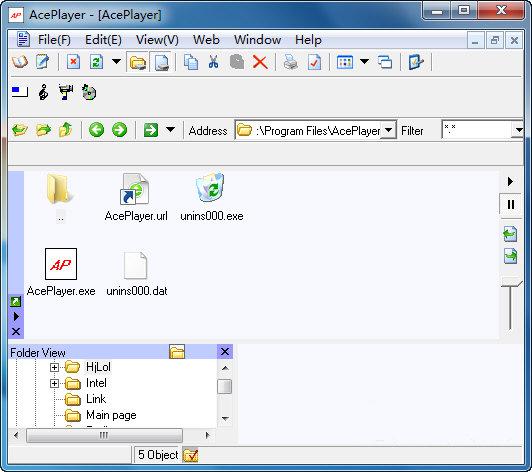
Task: Click the pause button on right panel
Action: pos(511,204)
